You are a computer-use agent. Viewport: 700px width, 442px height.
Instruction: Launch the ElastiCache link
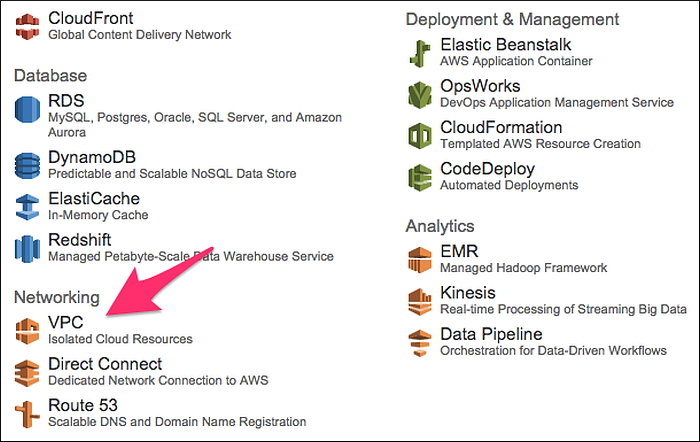[94, 199]
